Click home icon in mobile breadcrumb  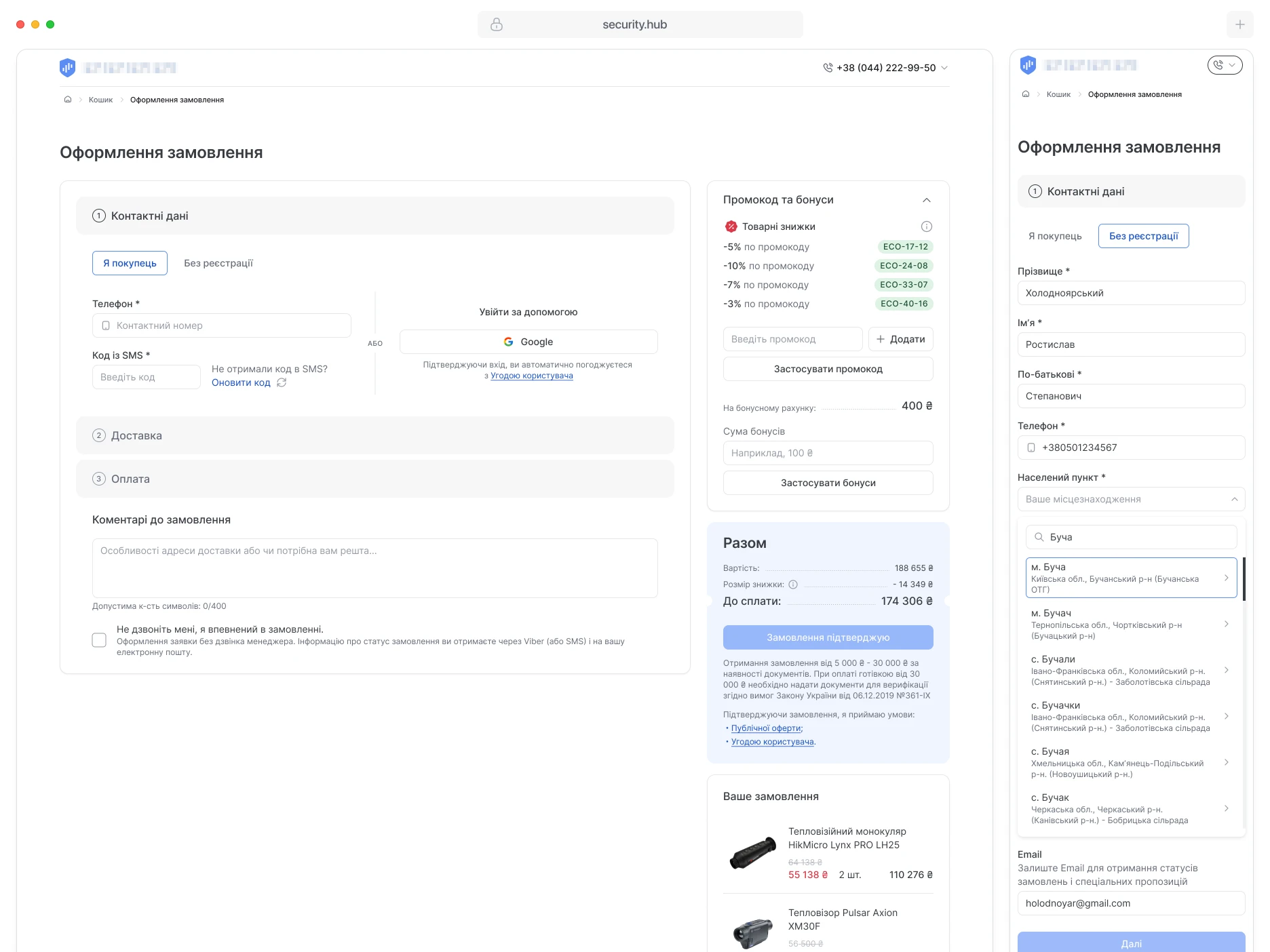1026,94
